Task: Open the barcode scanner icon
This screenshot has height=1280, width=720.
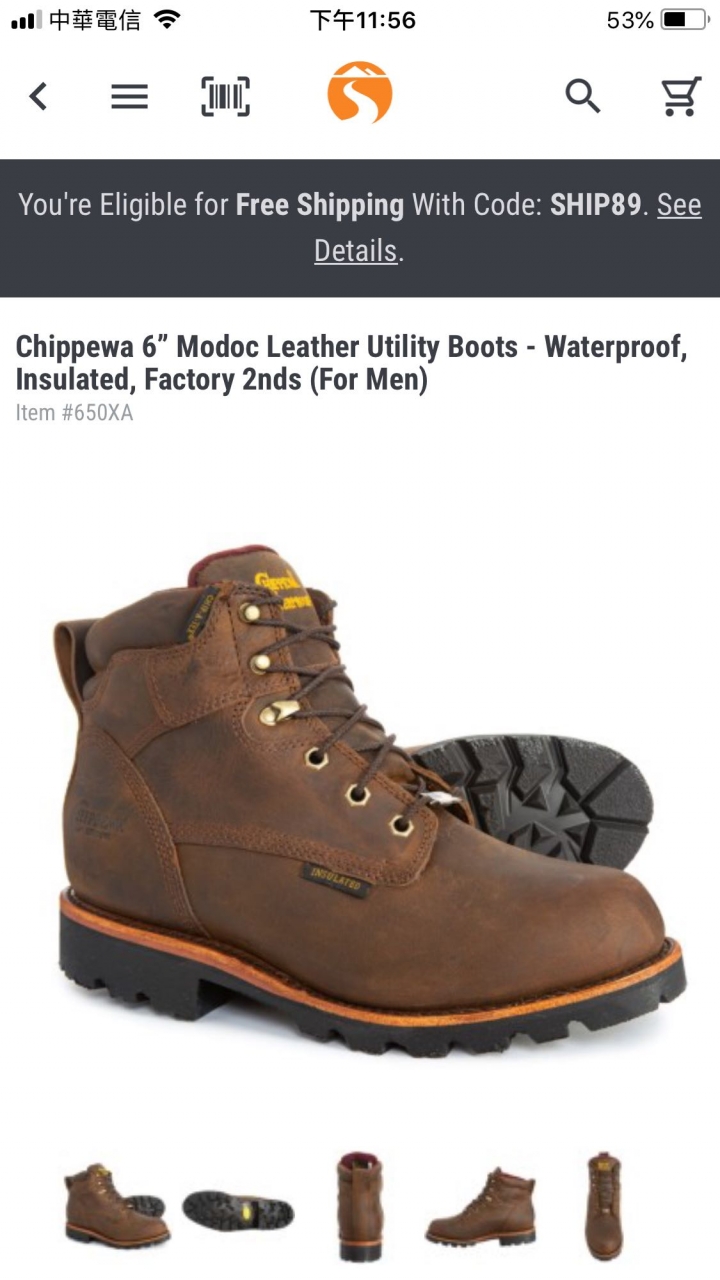Action: [x=225, y=96]
